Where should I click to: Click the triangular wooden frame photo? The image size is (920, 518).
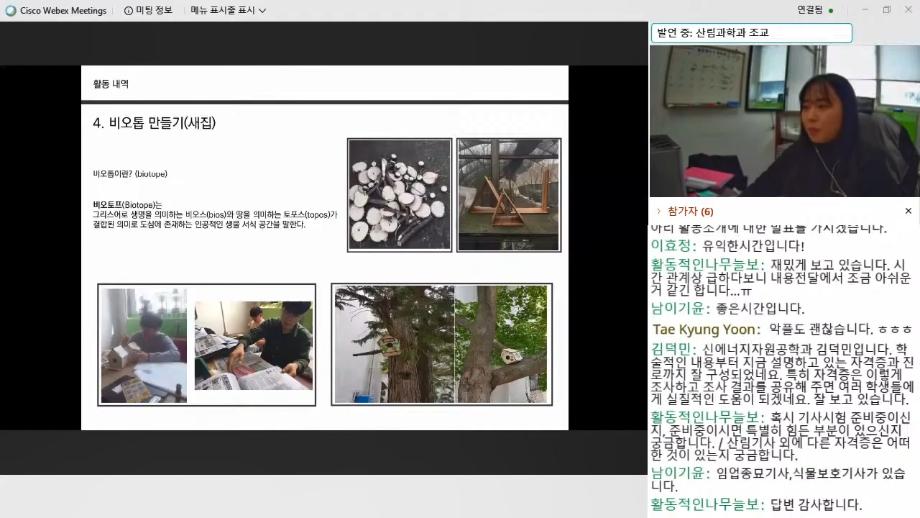click(x=509, y=195)
